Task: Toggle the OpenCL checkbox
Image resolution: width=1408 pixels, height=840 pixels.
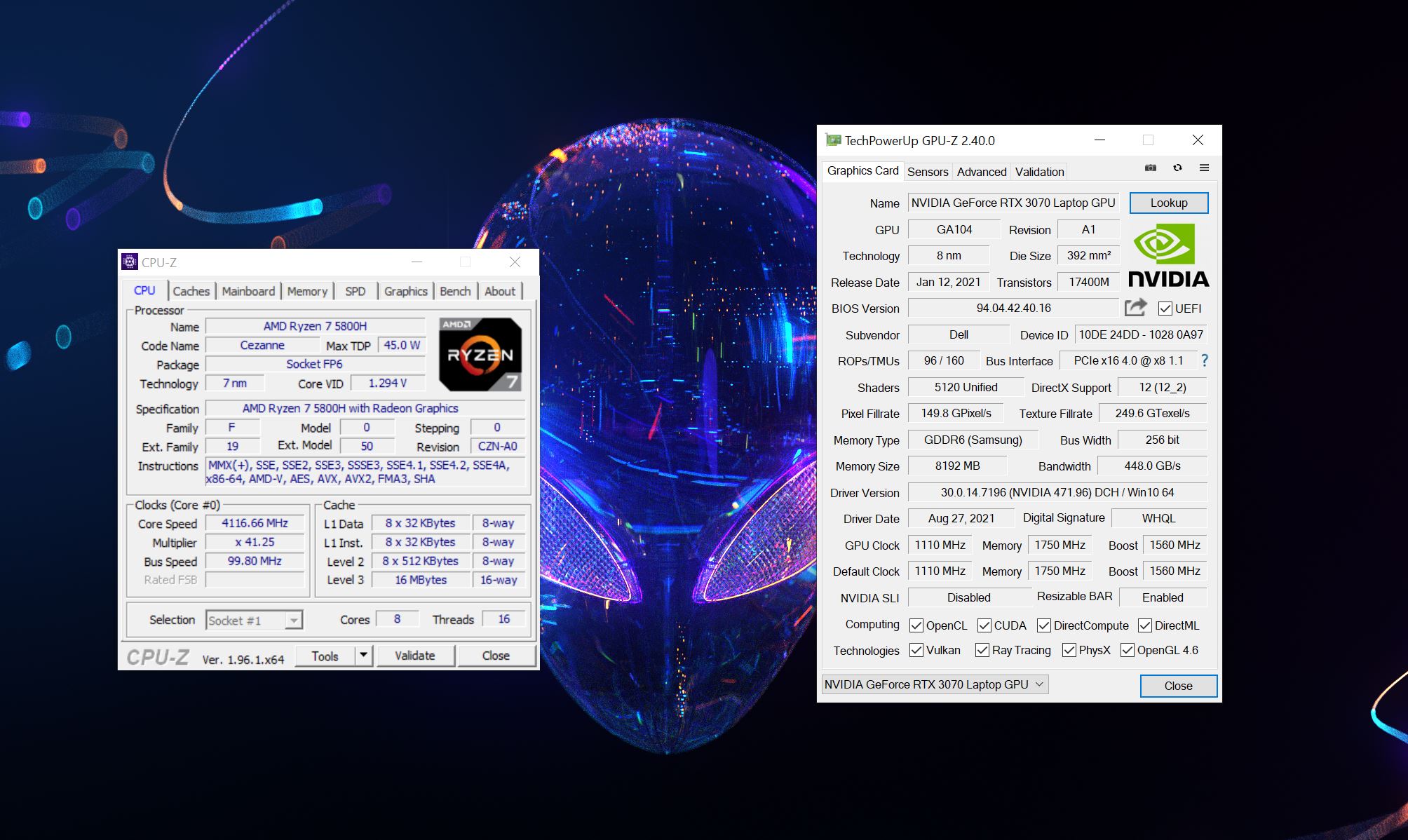Action: (916, 625)
